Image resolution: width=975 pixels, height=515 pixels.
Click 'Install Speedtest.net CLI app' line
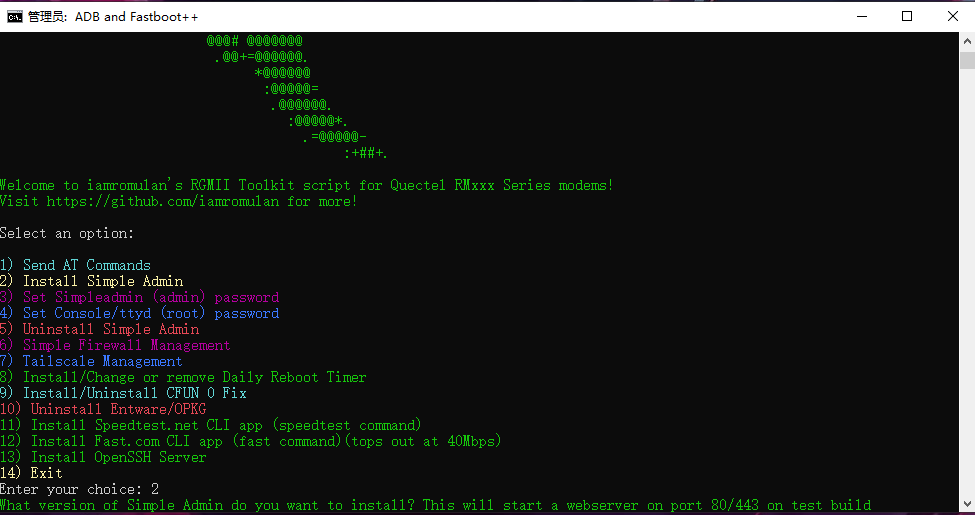click(211, 425)
